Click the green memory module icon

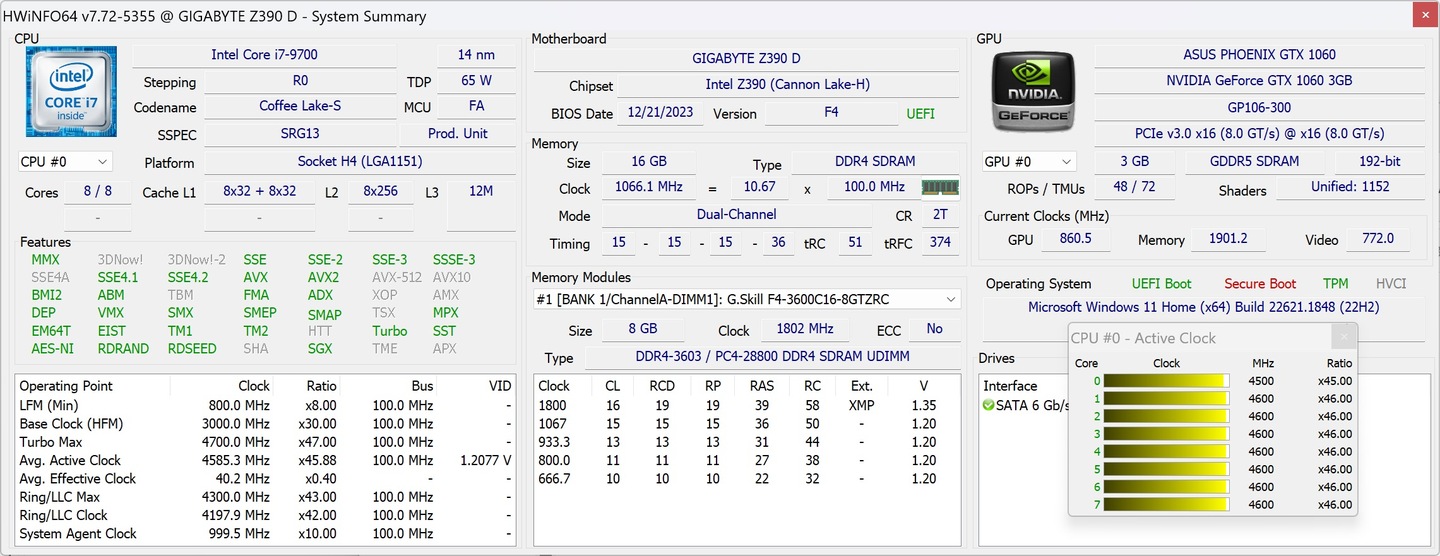pyautogui.click(x=939, y=187)
